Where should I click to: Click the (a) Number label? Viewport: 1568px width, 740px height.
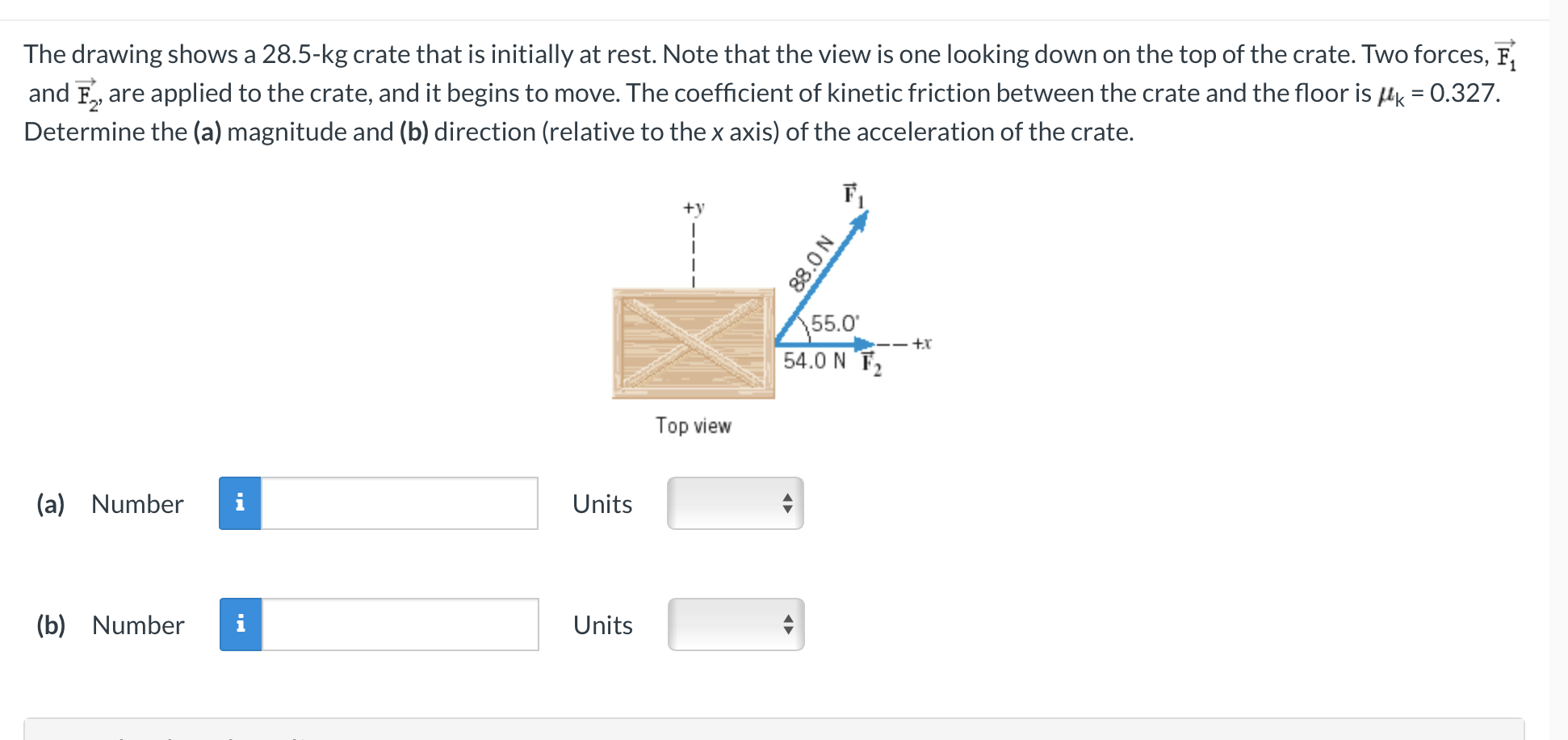pyautogui.click(x=136, y=503)
